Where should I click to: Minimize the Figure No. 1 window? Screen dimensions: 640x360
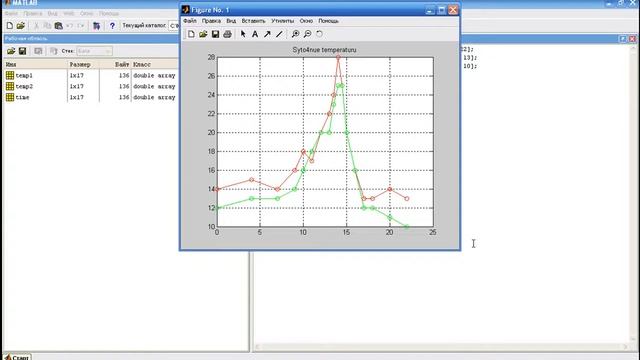pos(430,10)
